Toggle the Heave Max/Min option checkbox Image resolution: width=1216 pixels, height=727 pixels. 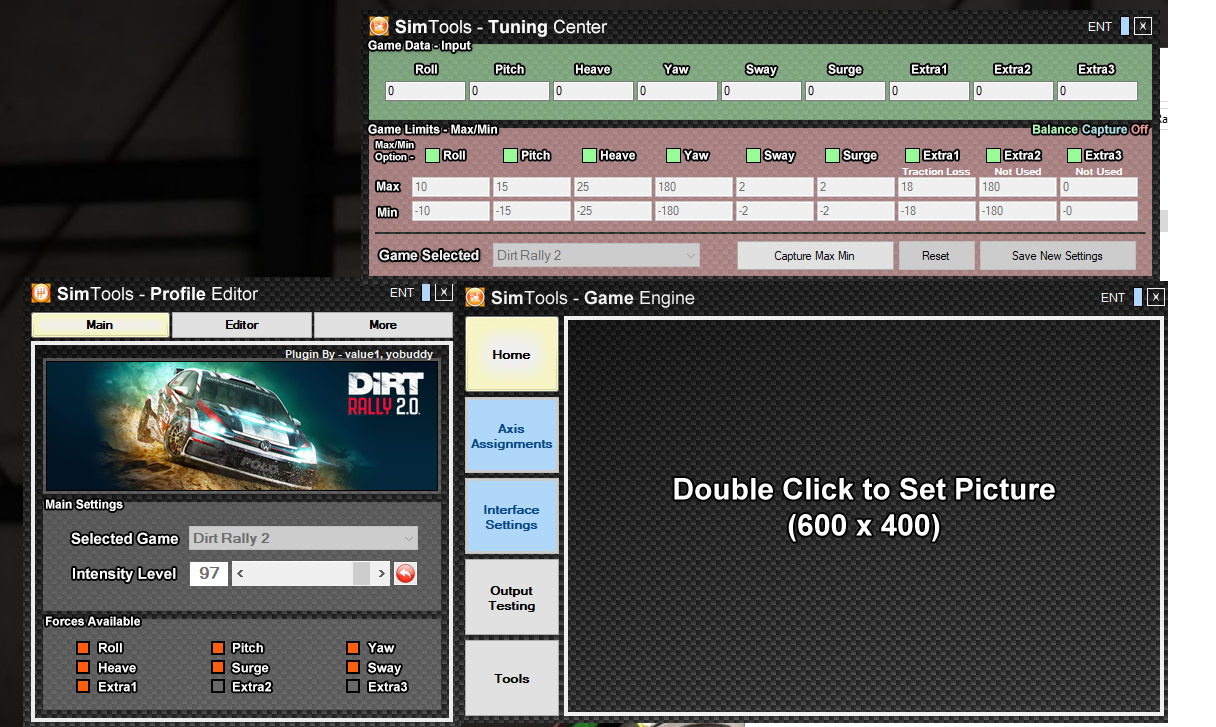click(590, 155)
